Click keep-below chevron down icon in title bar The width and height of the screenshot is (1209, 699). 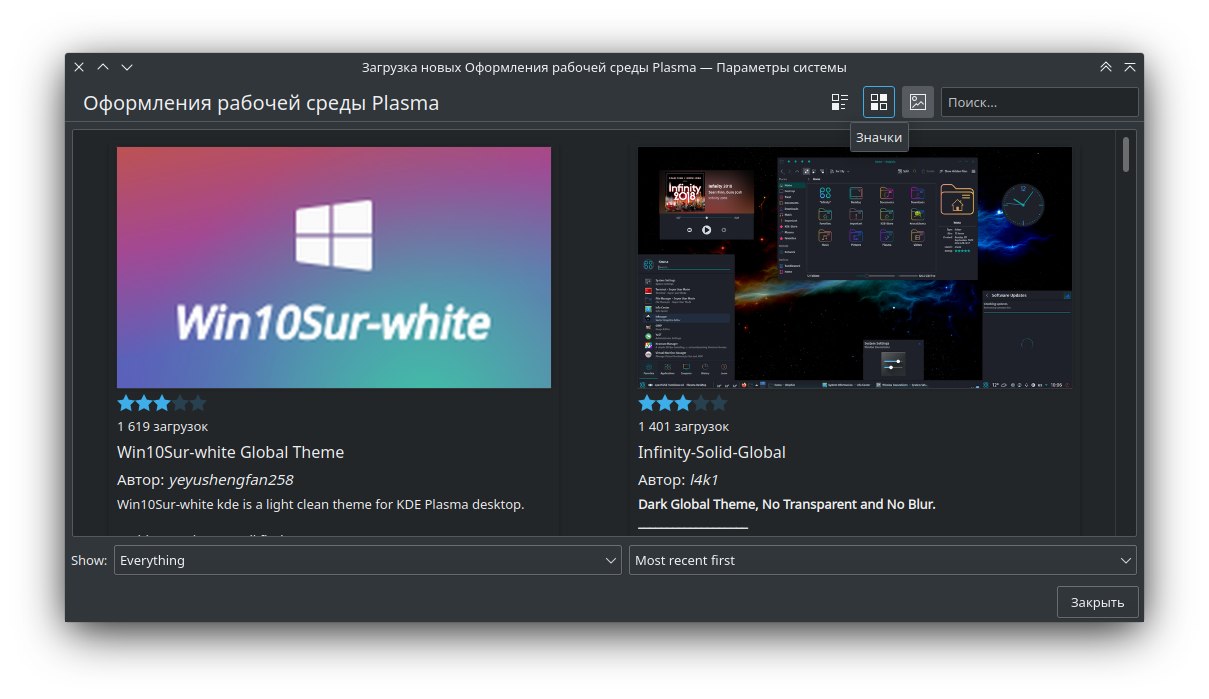point(127,67)
